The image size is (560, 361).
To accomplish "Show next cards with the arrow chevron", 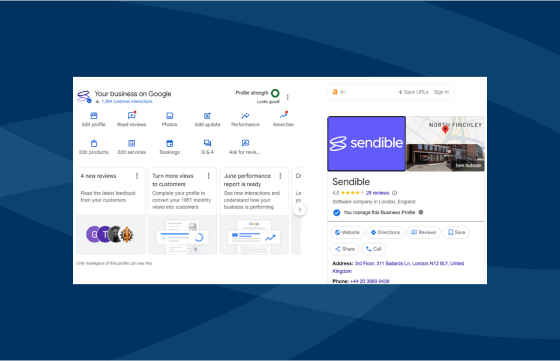I will click(300, 210).
